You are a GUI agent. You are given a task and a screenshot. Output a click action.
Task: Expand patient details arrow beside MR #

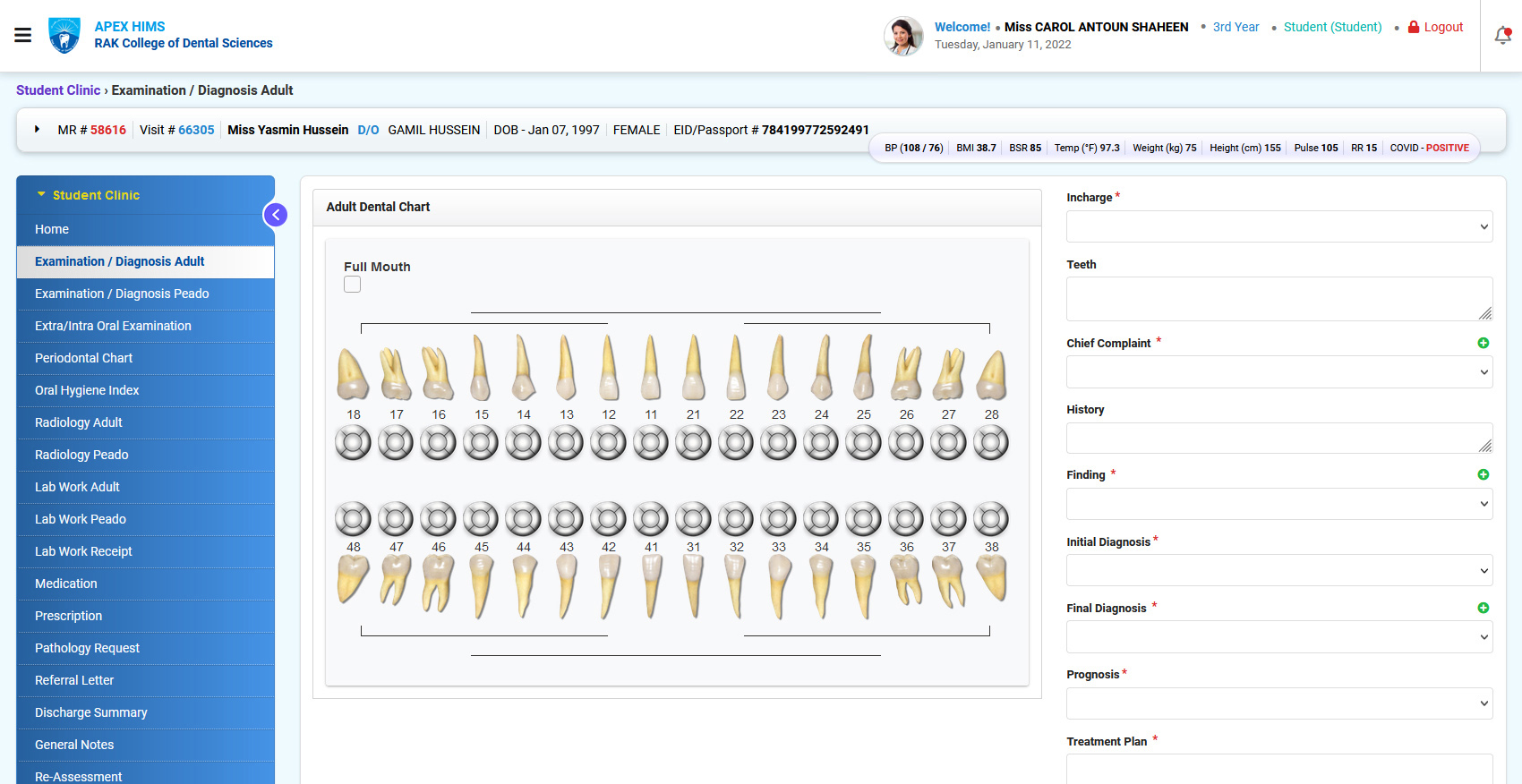tap(37, 130)
